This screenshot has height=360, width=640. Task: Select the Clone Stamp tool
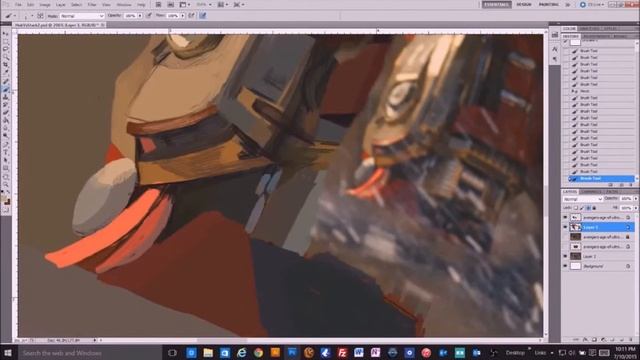(6, 97)
